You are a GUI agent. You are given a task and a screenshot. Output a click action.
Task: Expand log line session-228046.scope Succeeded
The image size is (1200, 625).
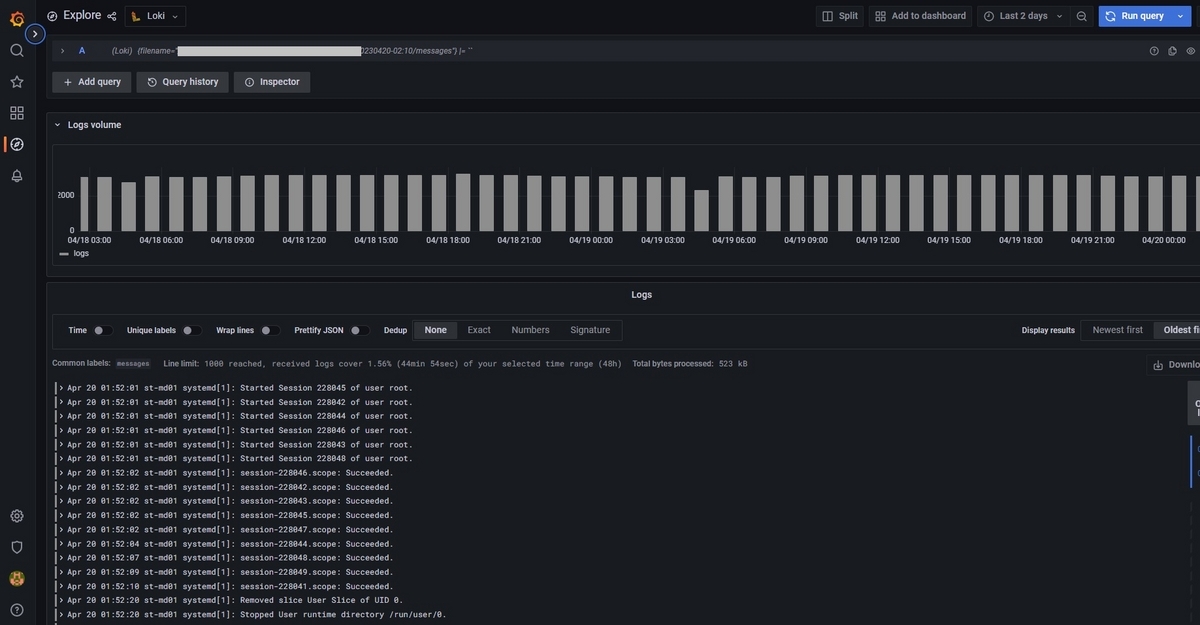point(61,473)
